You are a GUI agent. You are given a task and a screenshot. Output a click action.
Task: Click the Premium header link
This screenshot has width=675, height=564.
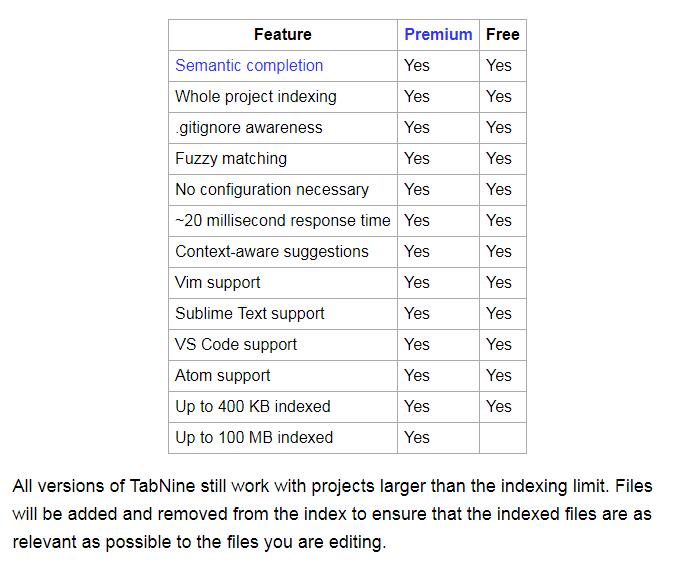pos(438,34)
